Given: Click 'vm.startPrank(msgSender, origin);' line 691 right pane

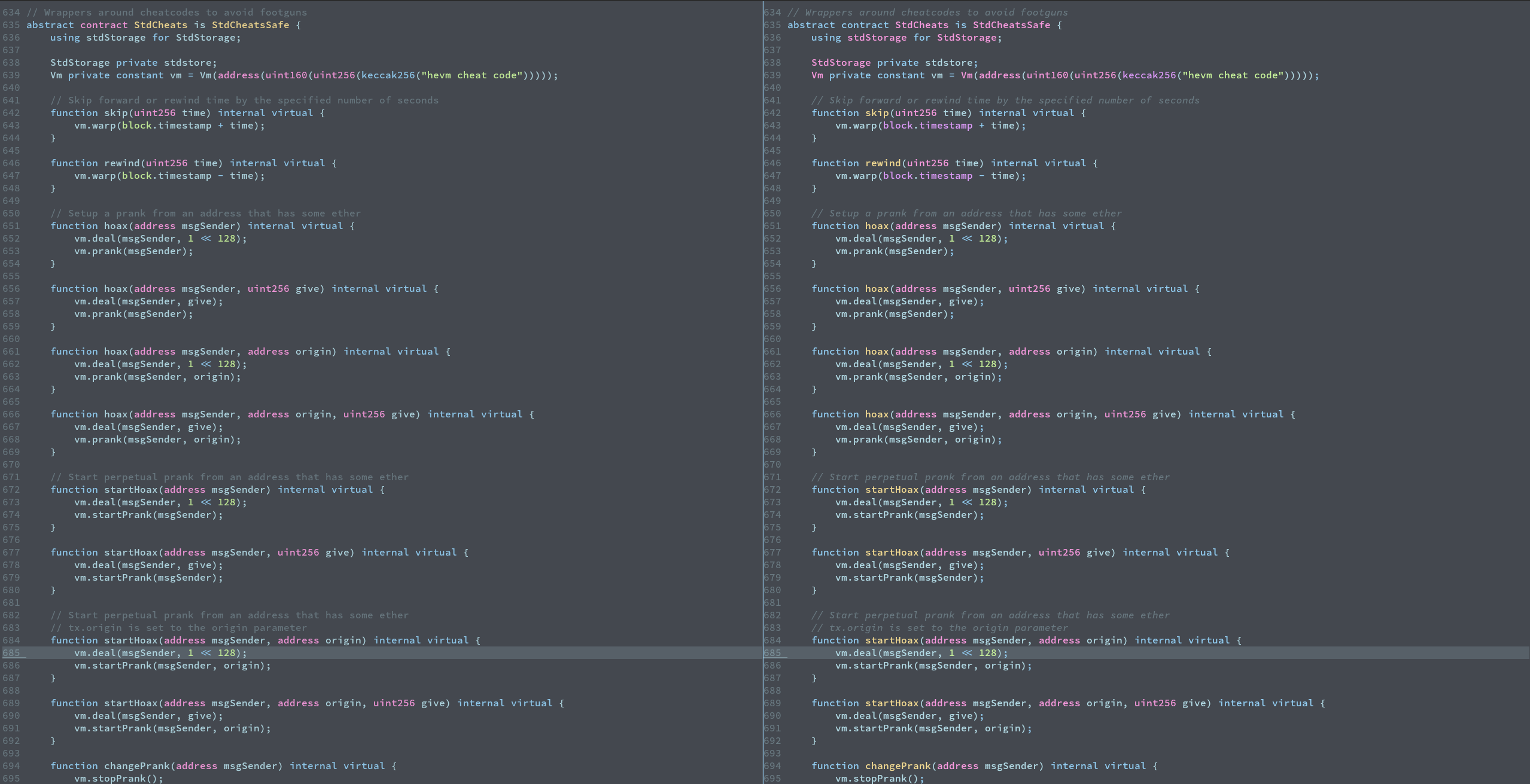Looking at the screenshot, I should (933, 728).
